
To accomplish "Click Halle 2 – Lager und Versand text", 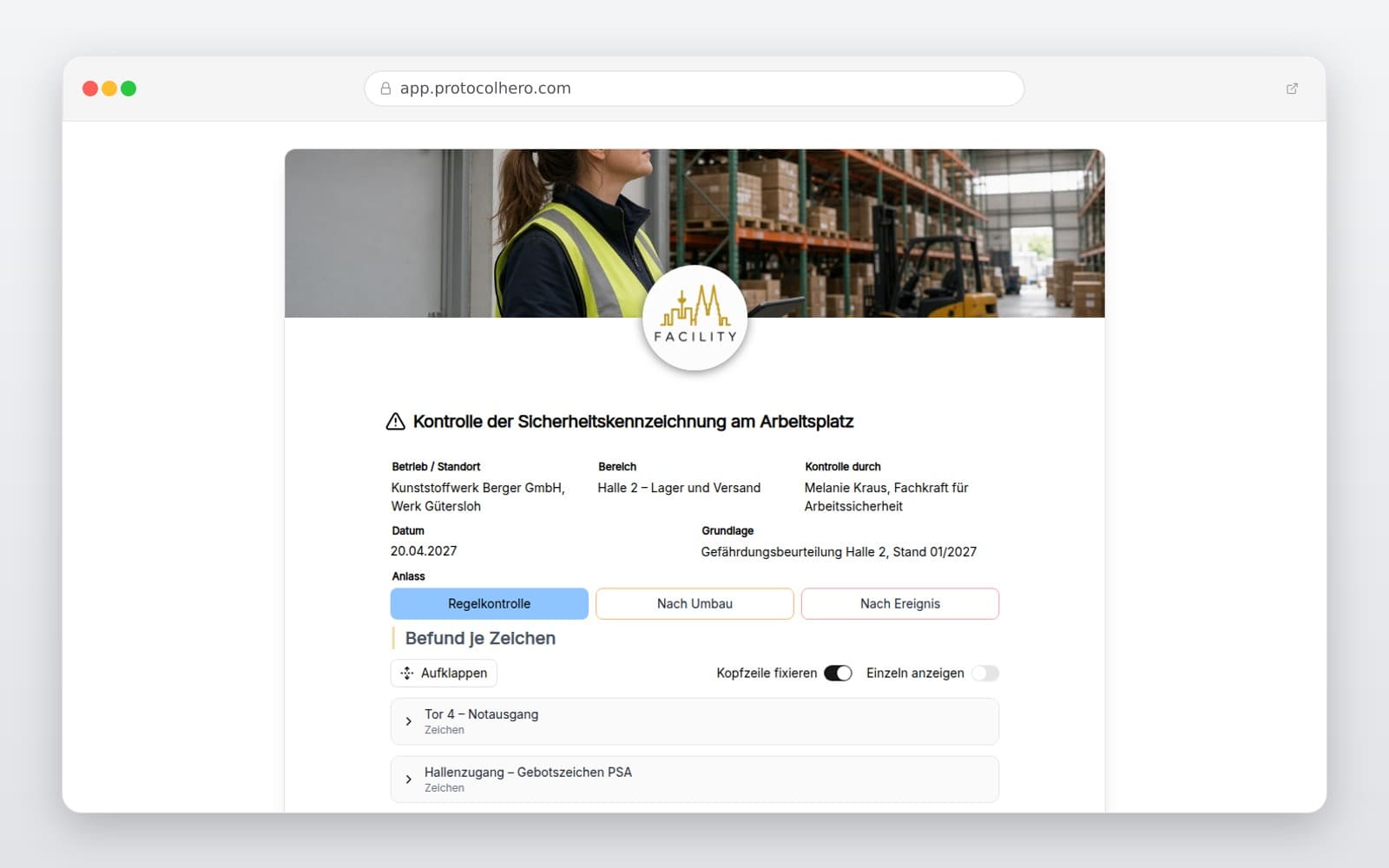I will (679, 488).
